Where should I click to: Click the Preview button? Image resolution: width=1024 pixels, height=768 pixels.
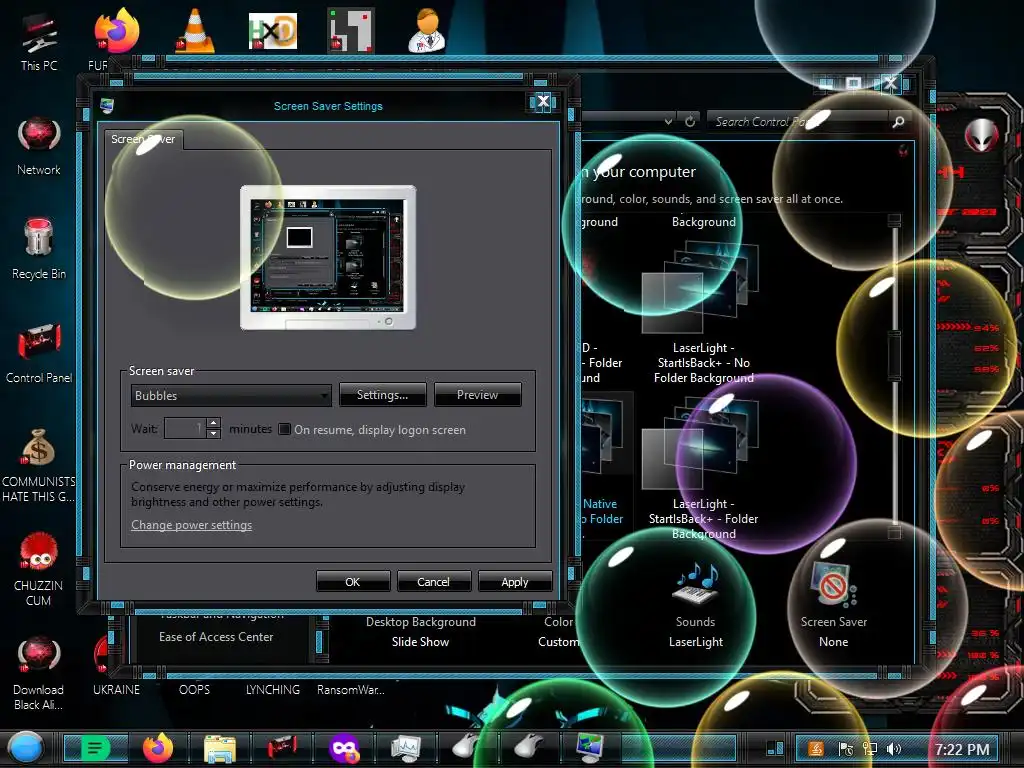point(477,394)
